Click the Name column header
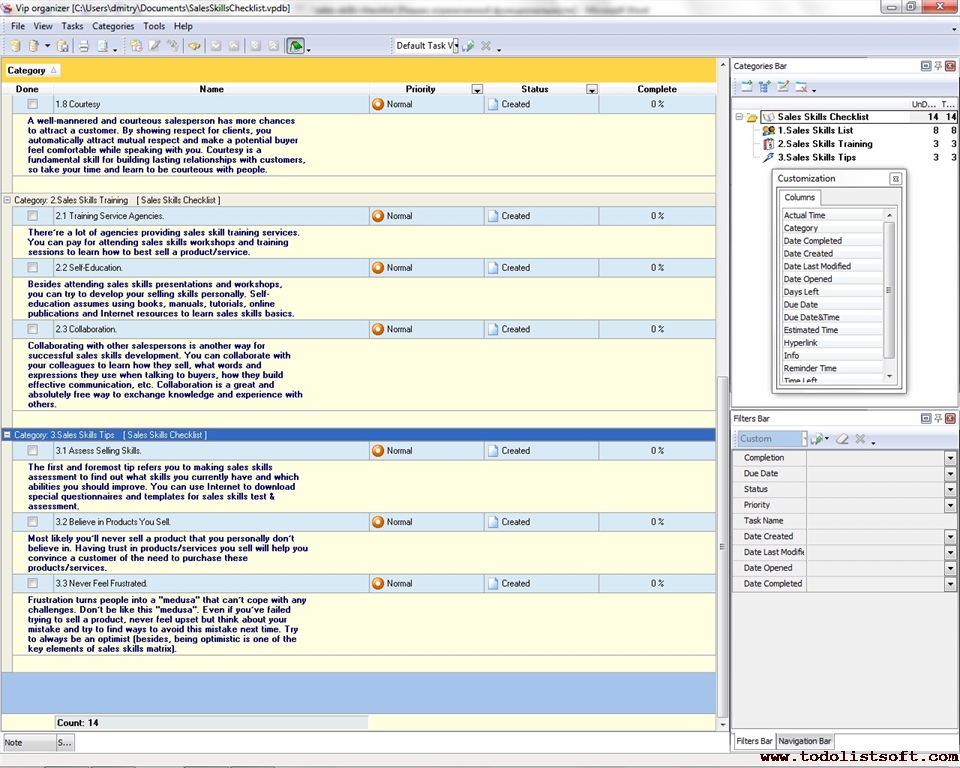Viewport: 960px width, 768px height. click(211, 89)
